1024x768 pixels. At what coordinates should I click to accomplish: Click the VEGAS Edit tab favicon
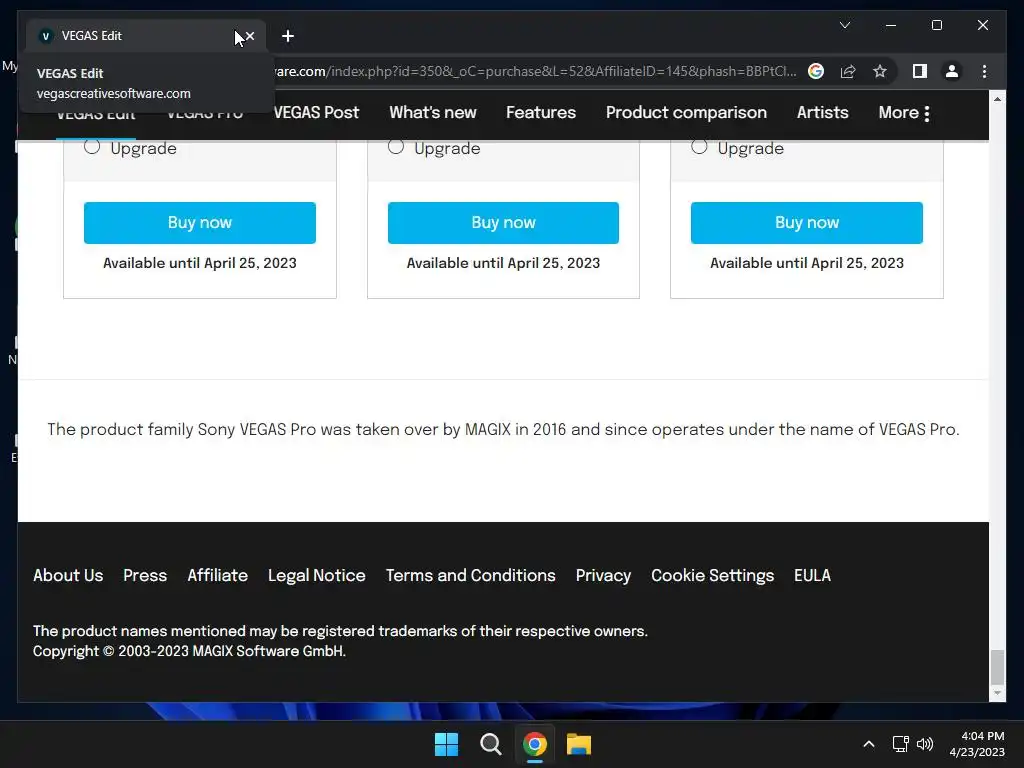pyautogui.click(x=45, y=36)
